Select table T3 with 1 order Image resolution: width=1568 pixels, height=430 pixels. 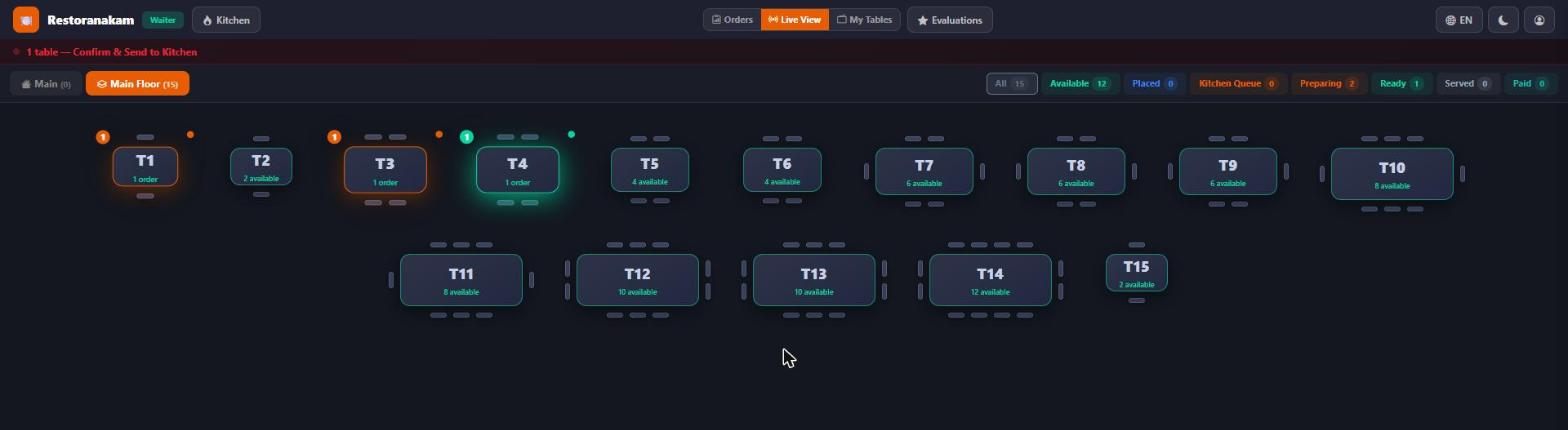[385, 170]
